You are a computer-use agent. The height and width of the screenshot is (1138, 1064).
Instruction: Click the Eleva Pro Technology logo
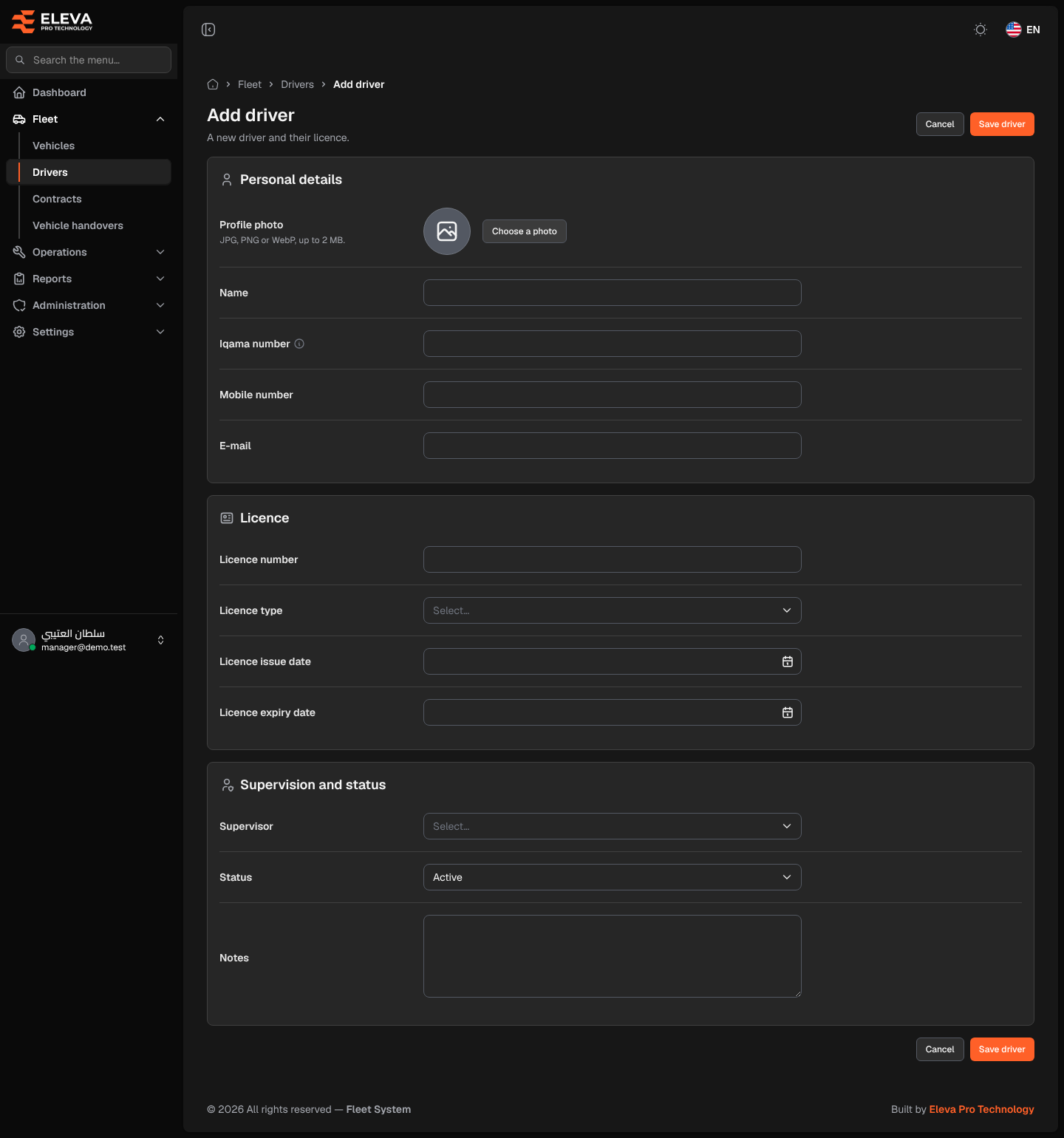pyautogui.click(x=52, y=21)
